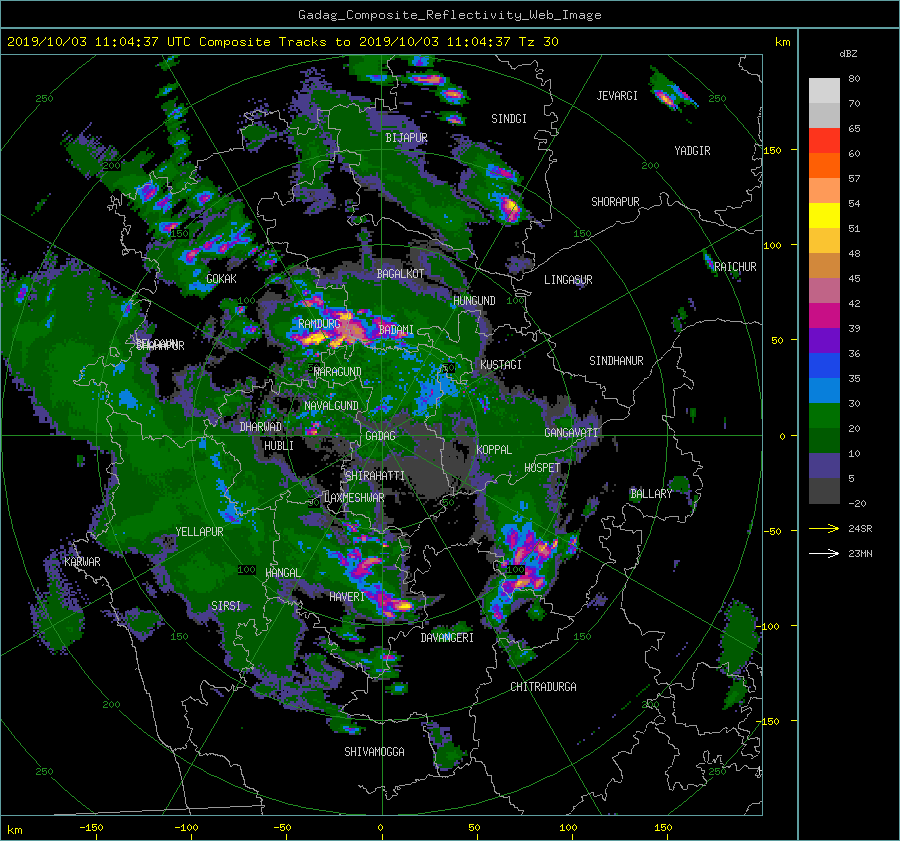
Task: Click the BAGALKOT label
Action: point(400,274)
